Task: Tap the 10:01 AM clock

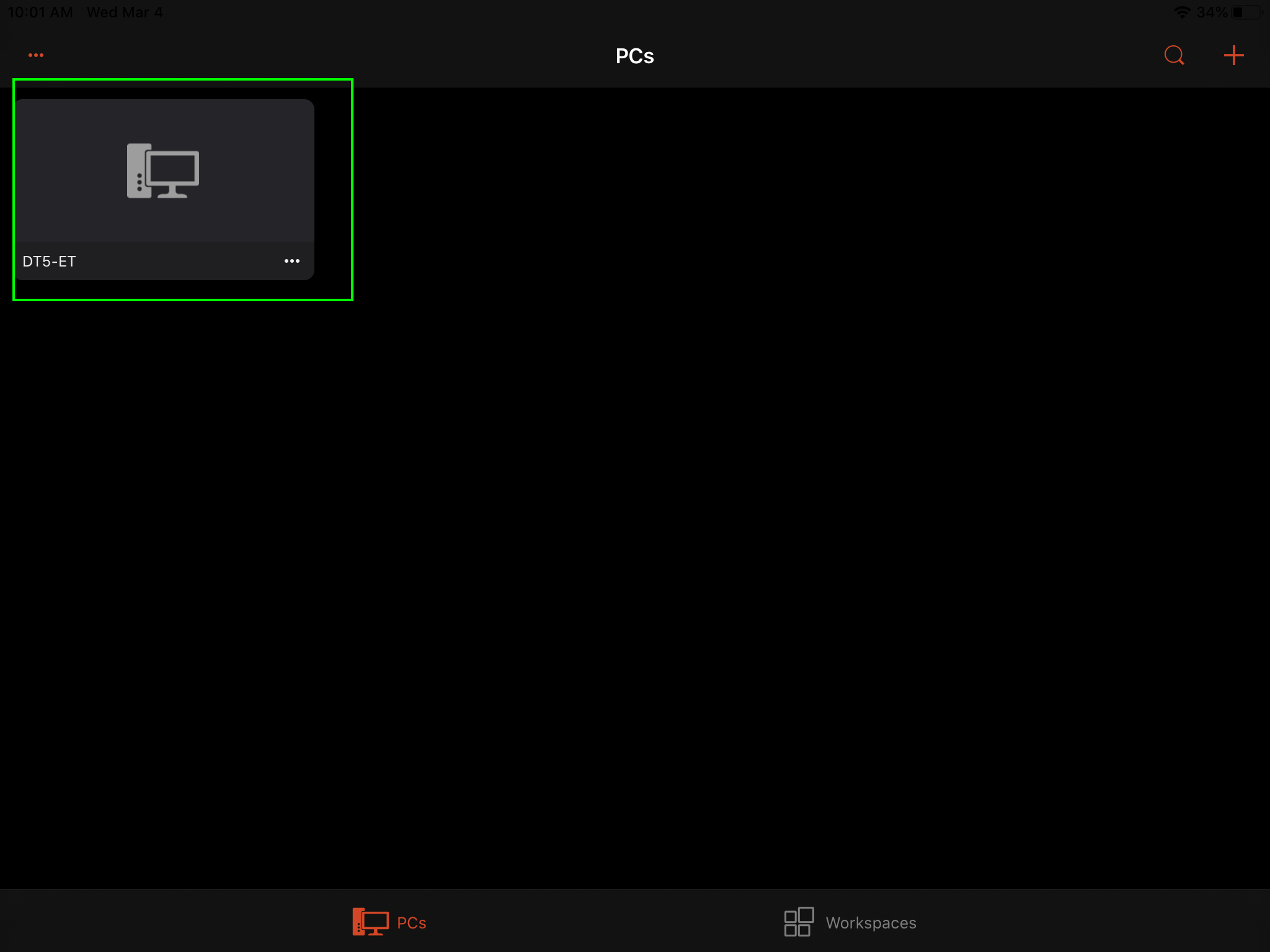Action: click(x=40, y=12)
